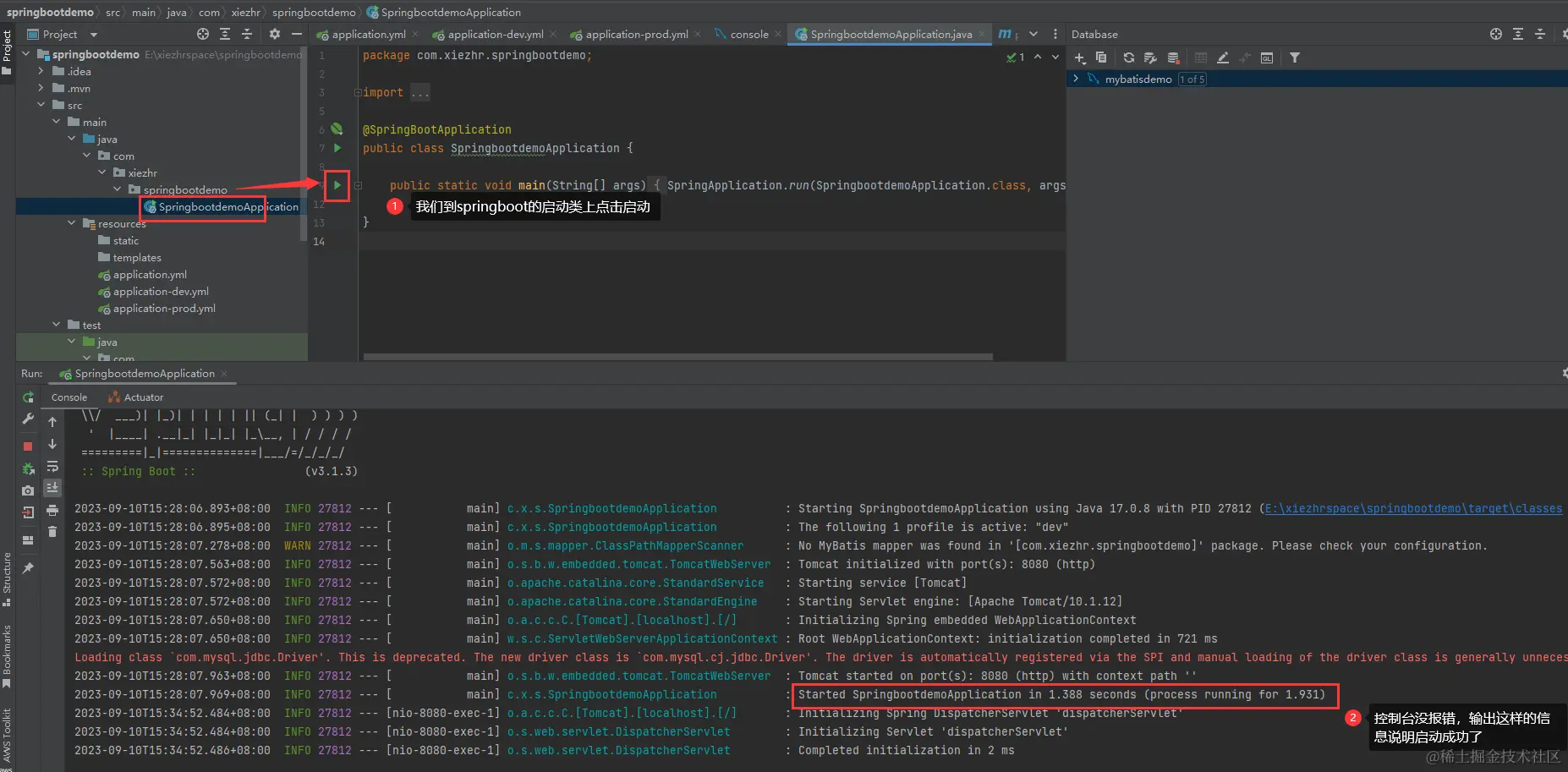Screen dimensions: 1568x772
Task: Open Project panel settings gear
Action: 275,34
